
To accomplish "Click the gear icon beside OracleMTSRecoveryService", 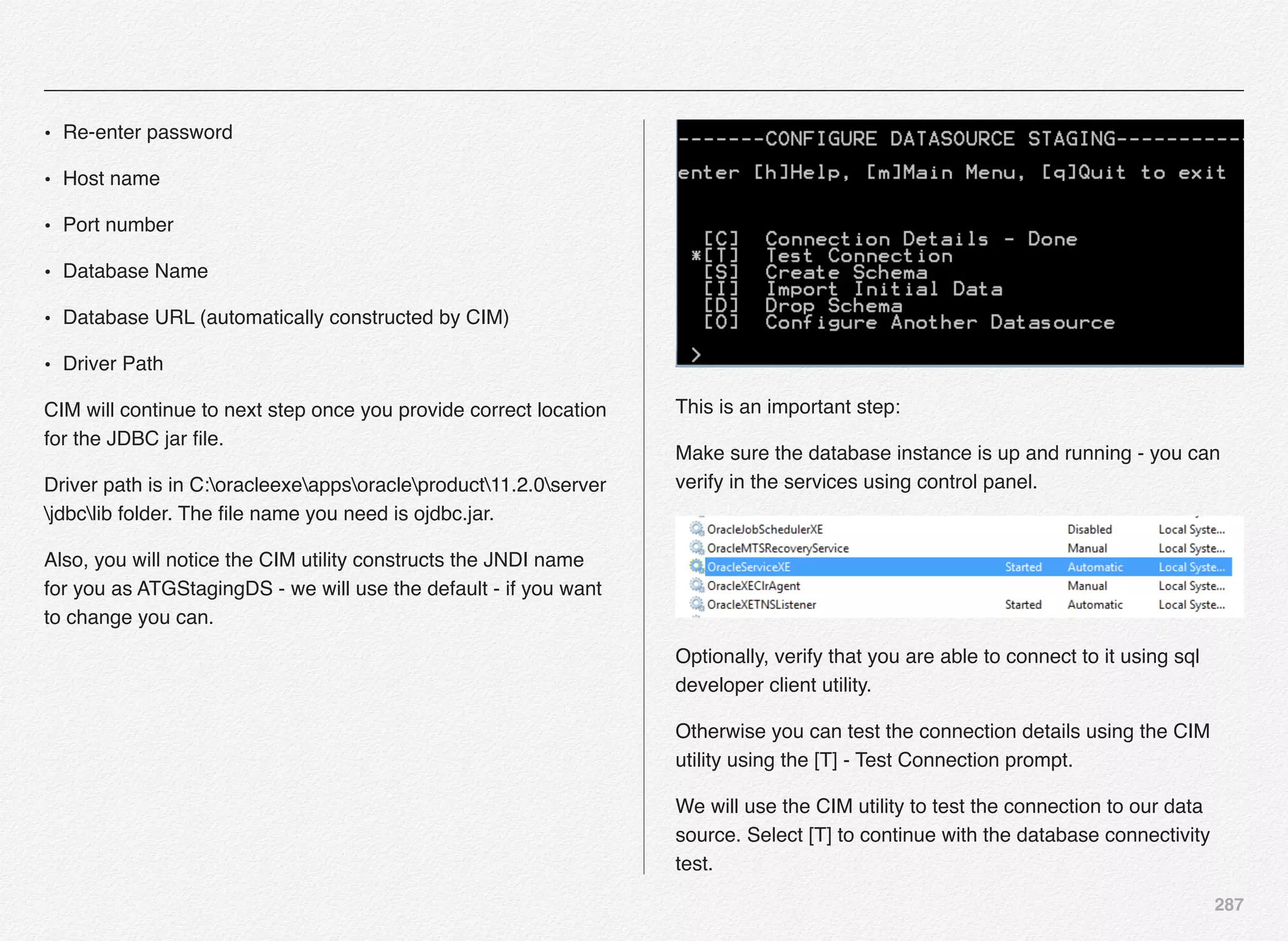I will pos(697,548).
